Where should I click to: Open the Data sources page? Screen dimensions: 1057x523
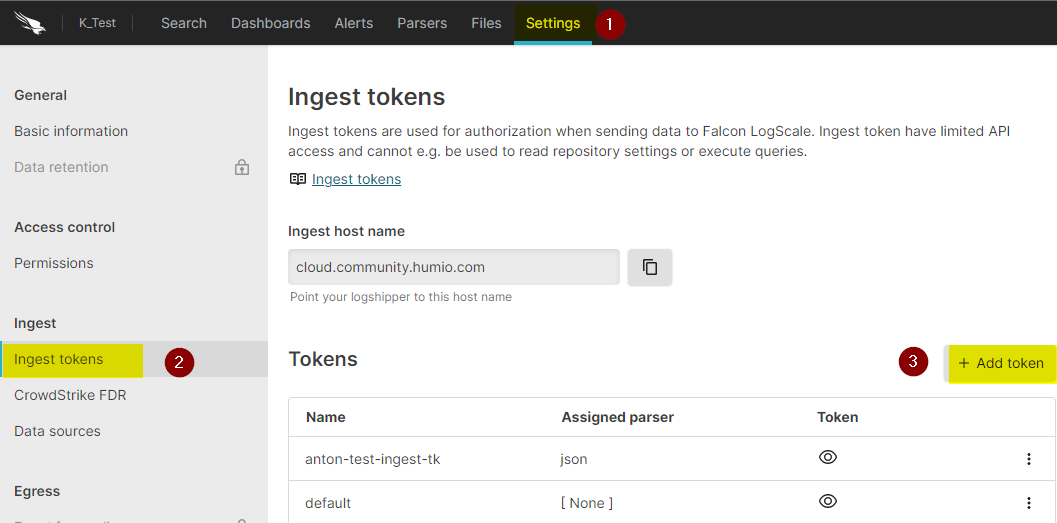coord(57,431)
